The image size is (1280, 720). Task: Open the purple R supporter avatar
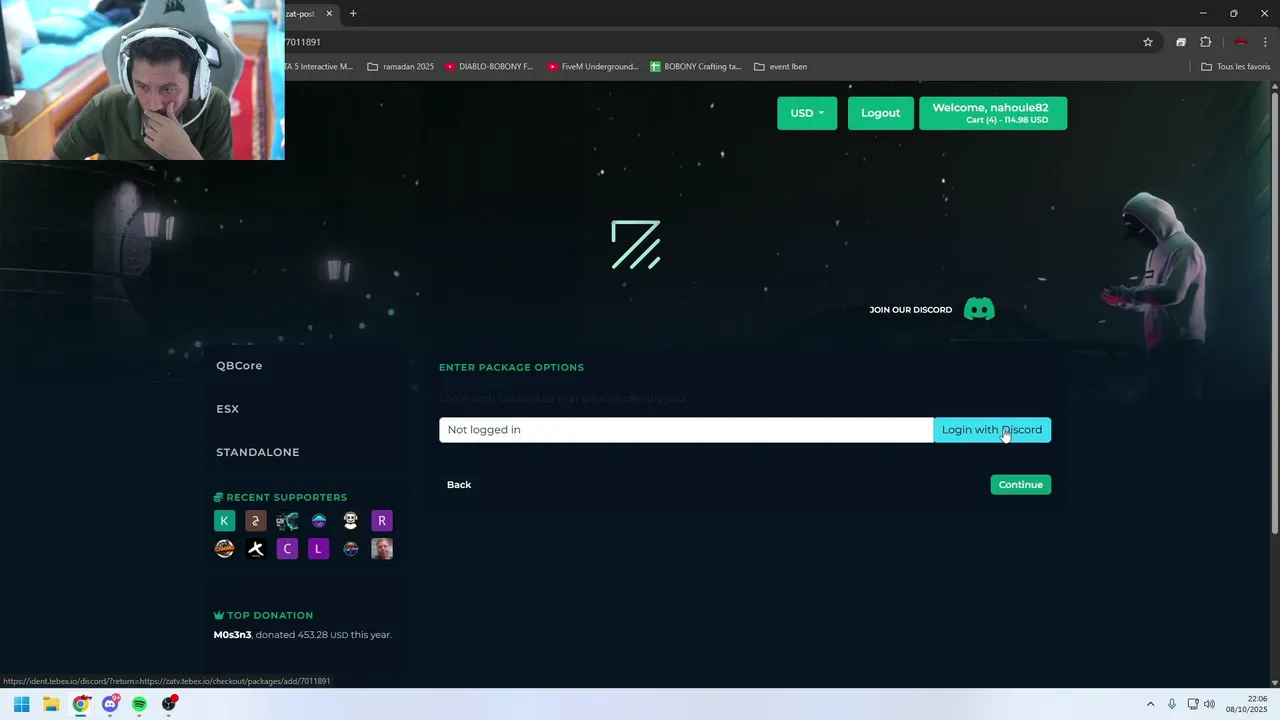pos(381,520)
